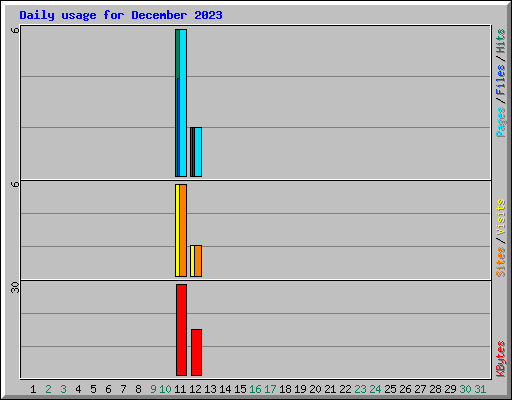Image resolution: width=512 pixels, height=400 pixels.
Task: Click day 6 on the x-axis
Action: click(108, 389)
